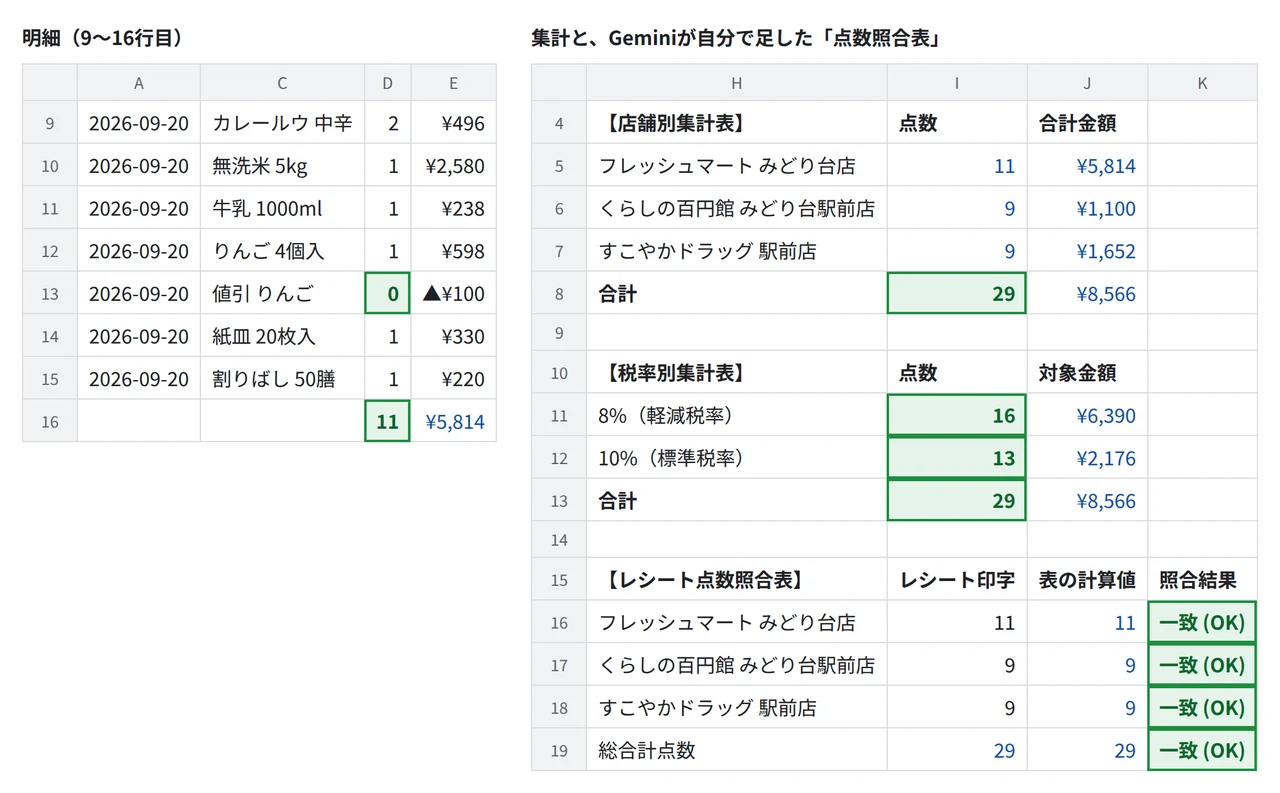The image size is (1280, 793).
Task: Select 'フレッシュマート みどり台店' in summary row 5
Action: (736, 166)
